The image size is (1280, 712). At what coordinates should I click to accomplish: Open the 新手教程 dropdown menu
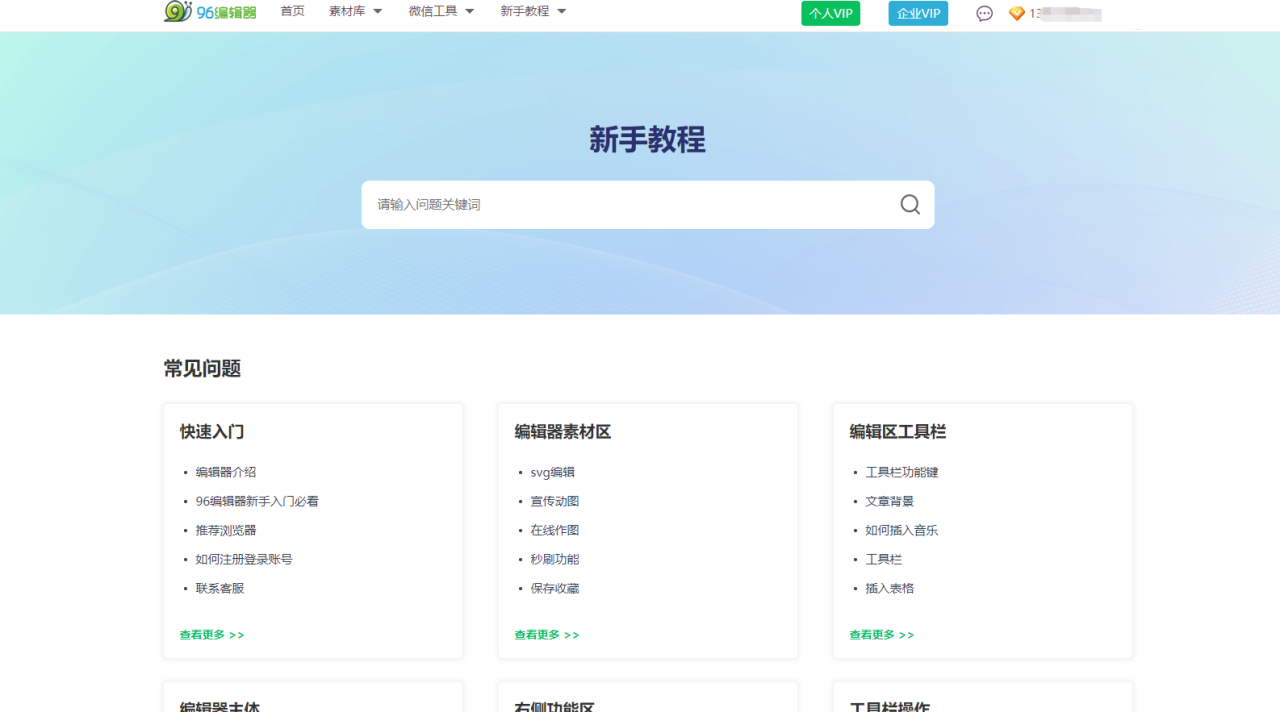click(x=533, y=12)
